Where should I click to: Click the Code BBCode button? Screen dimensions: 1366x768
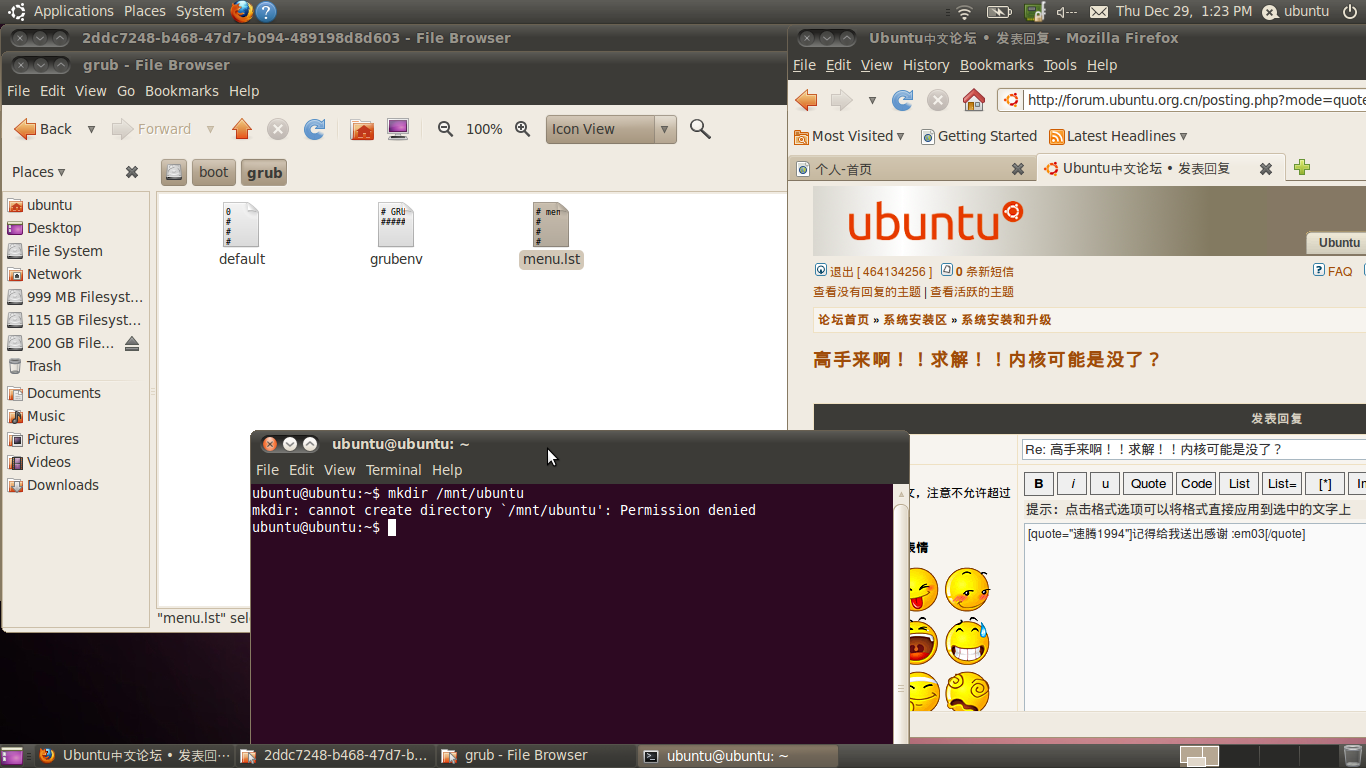[1196, 484]
